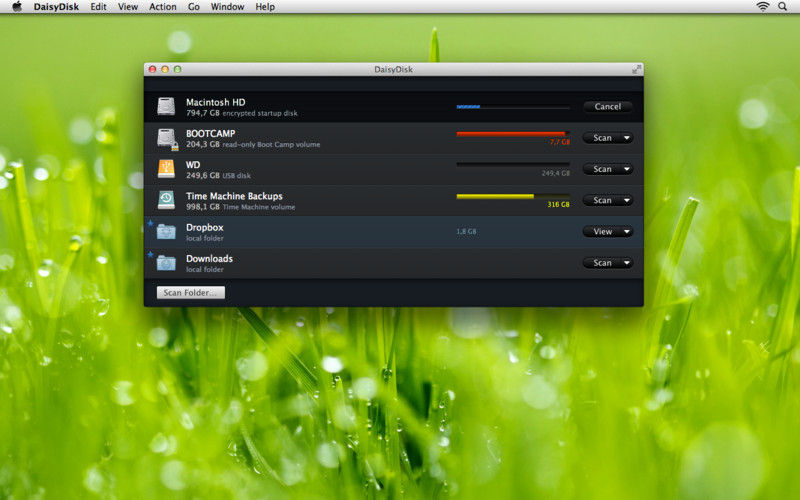
Task: Click the red BOOTCAMP usage bar
Action: point(513,134)
